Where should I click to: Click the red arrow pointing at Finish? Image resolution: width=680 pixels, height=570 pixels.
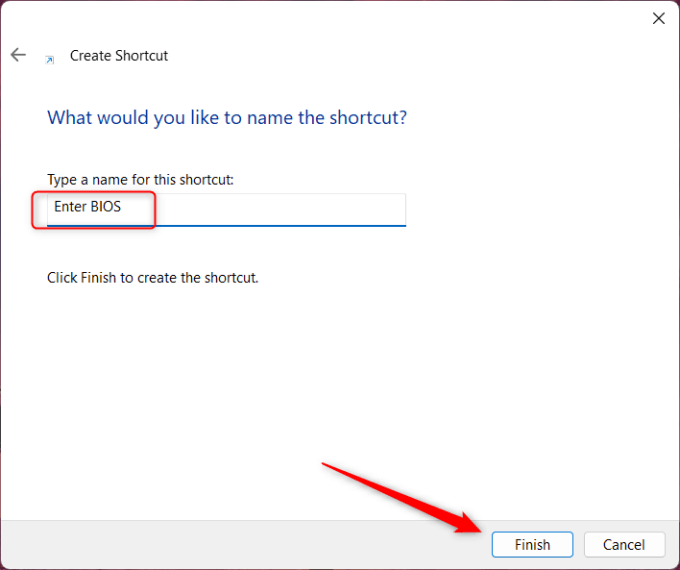[400, 495]
